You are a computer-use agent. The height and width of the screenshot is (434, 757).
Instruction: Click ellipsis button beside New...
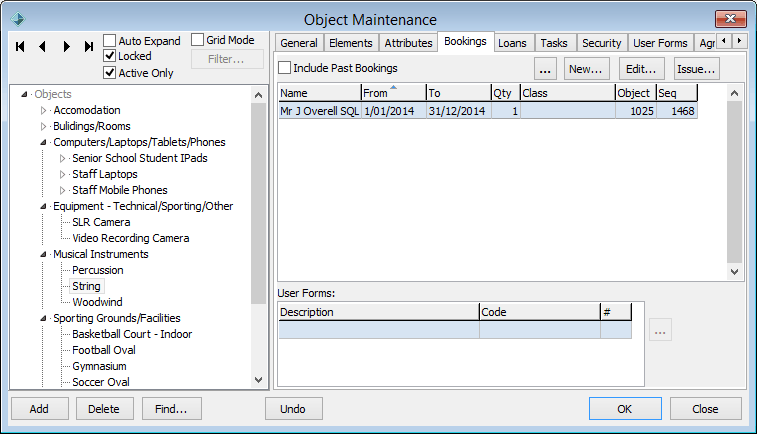545,69
